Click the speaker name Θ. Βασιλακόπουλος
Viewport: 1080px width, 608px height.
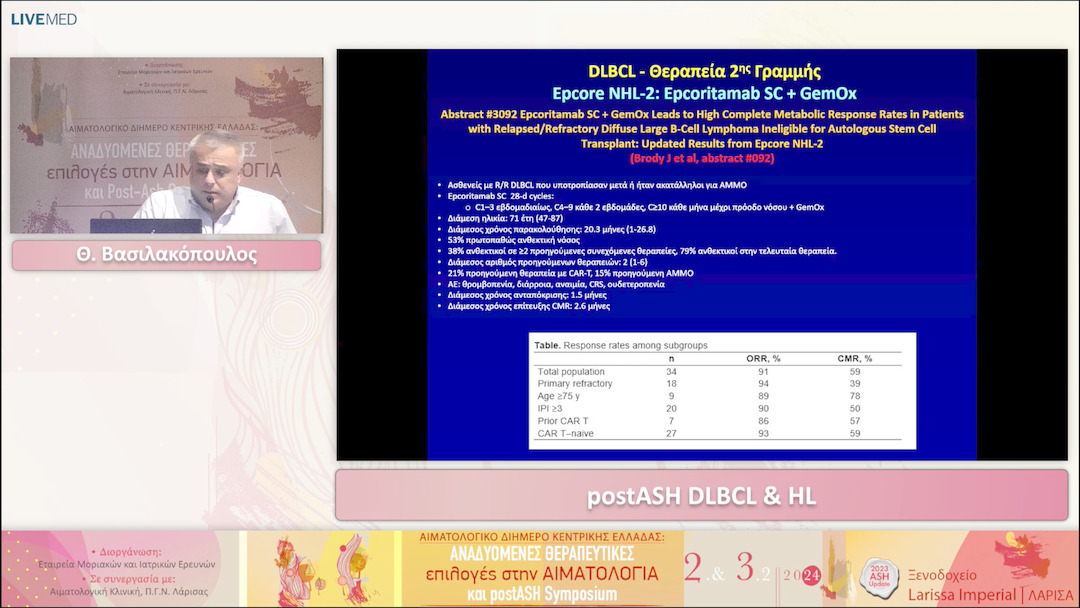[x=167, y=255]
